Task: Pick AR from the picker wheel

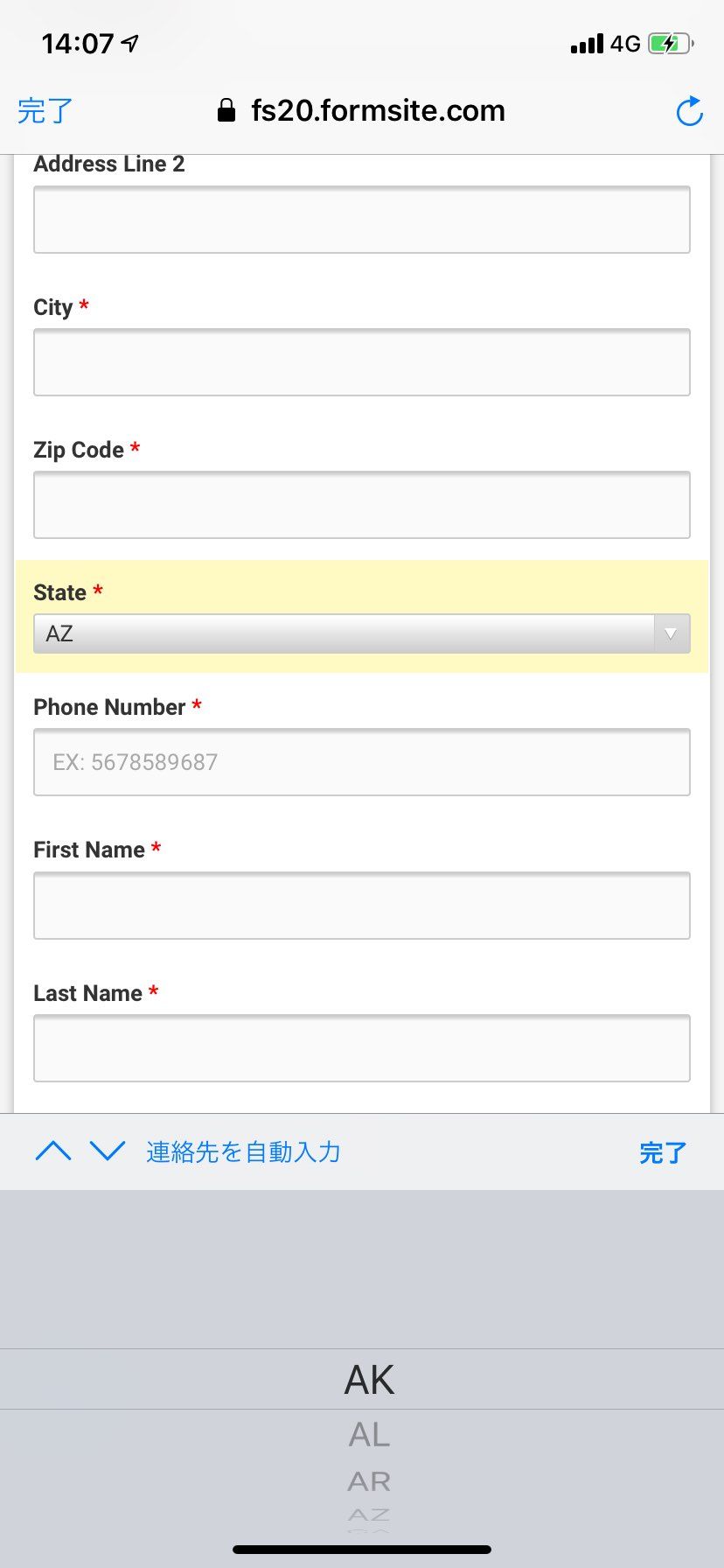Action: pyautogui.click(x=369, y=1481)
